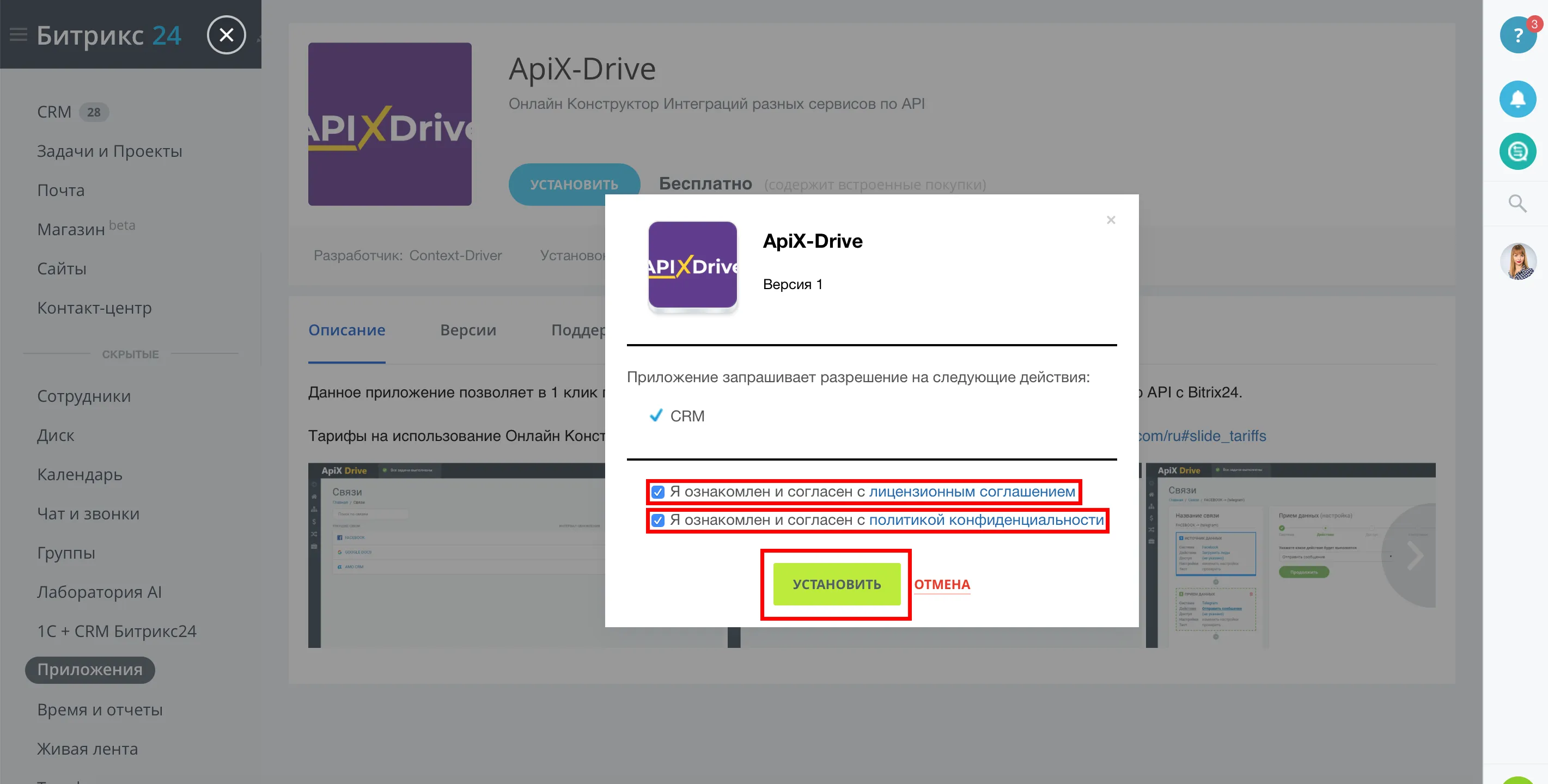
Task: Open Календарь menu item
Action: [x=80, y=475]
